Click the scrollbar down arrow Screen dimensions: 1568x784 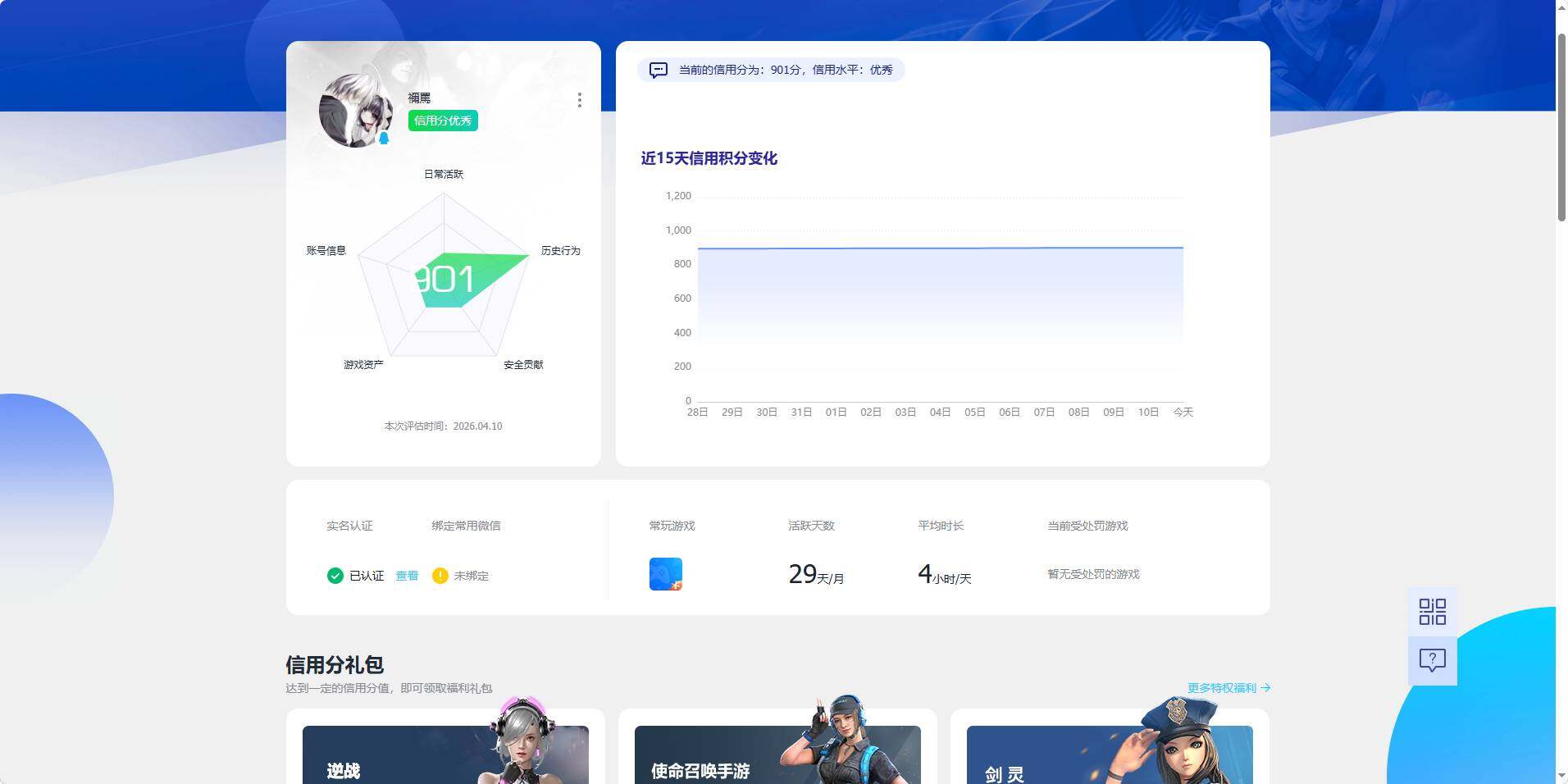coord(1561,776)
